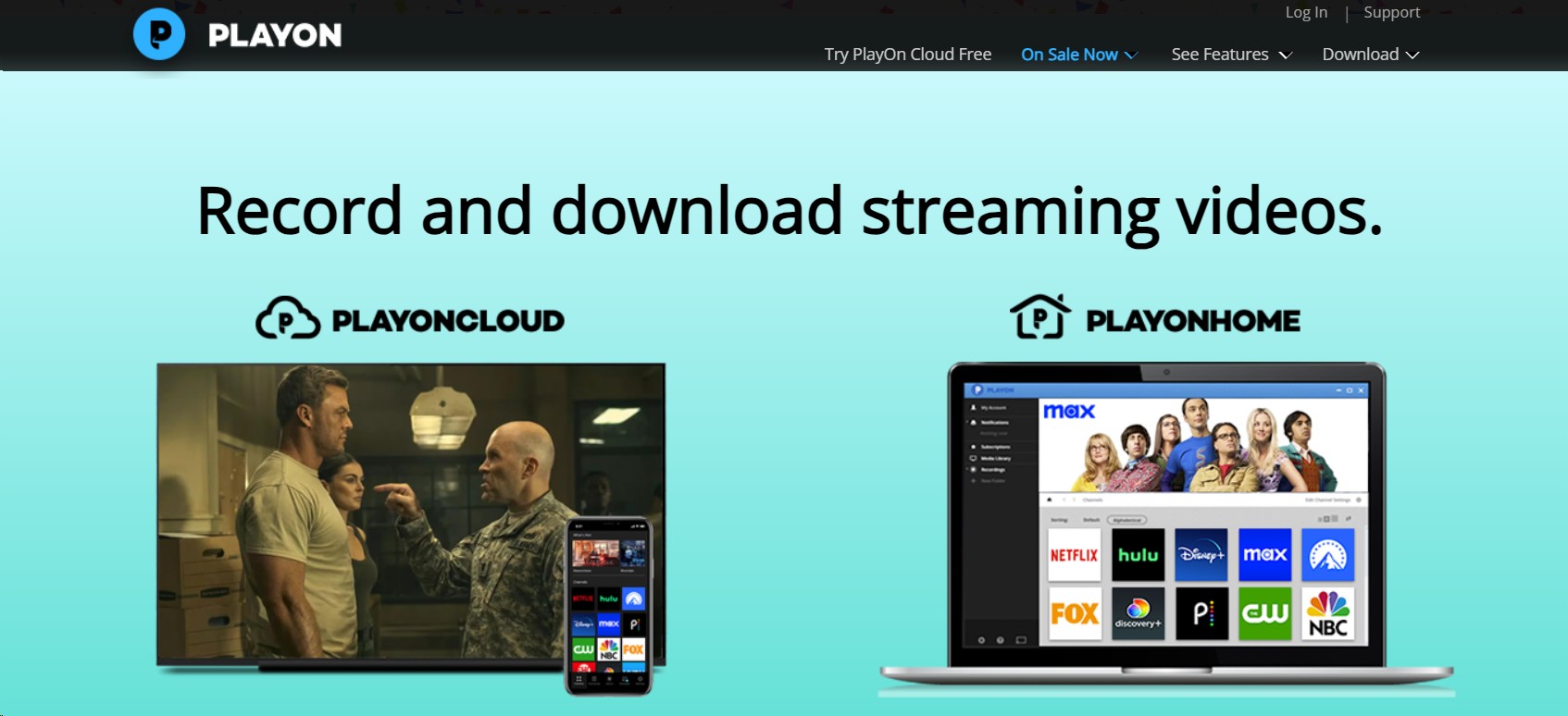Expand the On Sale Now chevron
The image size is (1568, 716).
[x=1131, y=56]
